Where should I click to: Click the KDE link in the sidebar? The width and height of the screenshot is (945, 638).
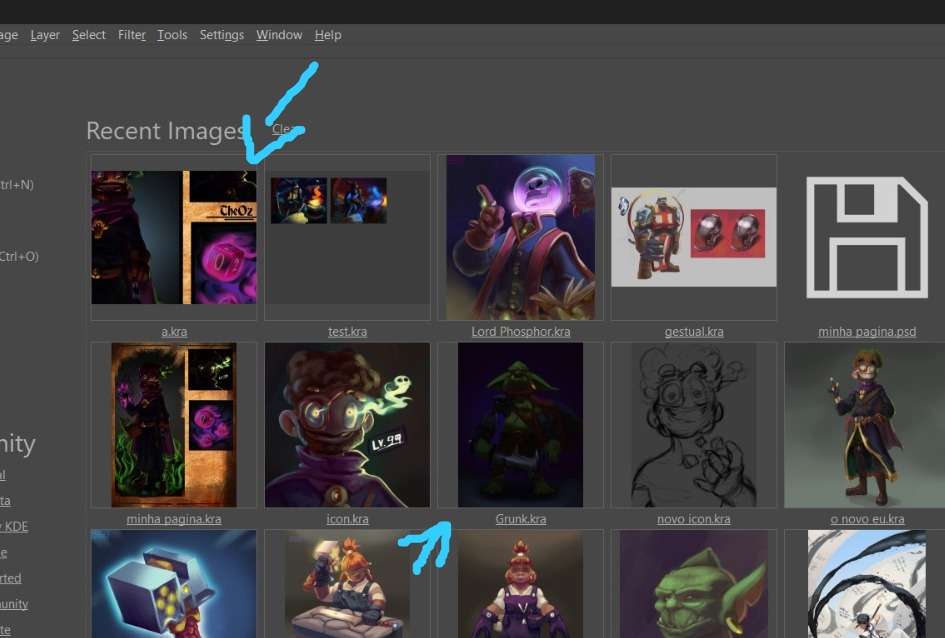14,526
